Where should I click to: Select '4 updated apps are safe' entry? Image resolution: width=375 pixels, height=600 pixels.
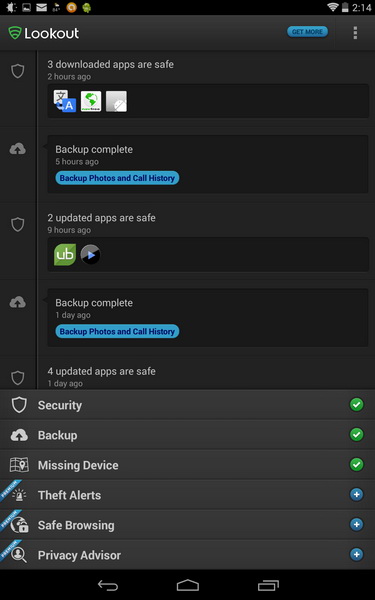coord(101,371)
